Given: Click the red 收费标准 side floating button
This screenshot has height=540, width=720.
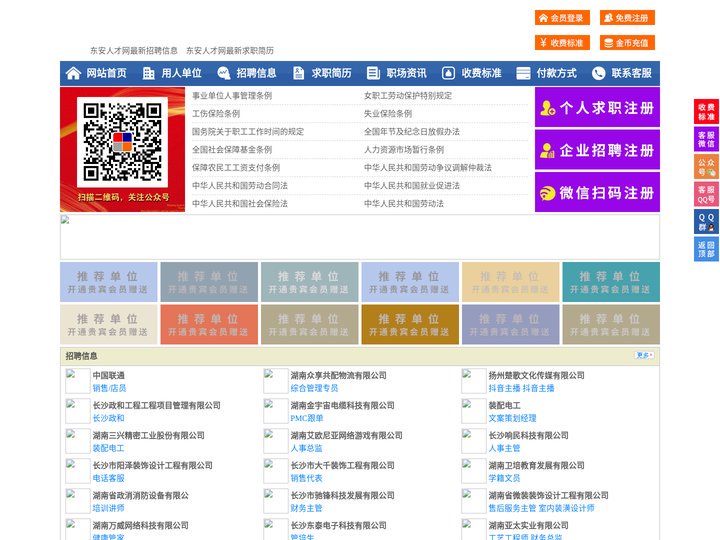Looking at the screenshot, I should 706,112.
